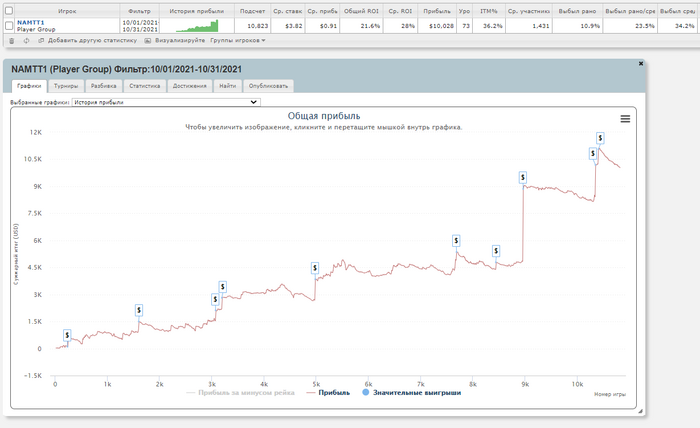The width and height of the screenshot is (700, 428).
Task: Sort by the Подсчет column header
Action: click(x=252, y=11)
